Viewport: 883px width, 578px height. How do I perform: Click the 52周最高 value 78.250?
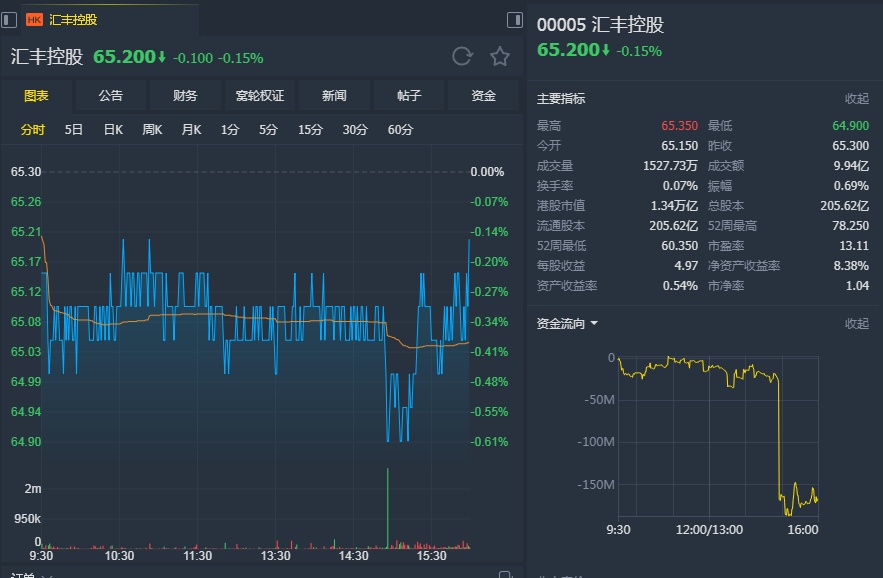[850, 226]
